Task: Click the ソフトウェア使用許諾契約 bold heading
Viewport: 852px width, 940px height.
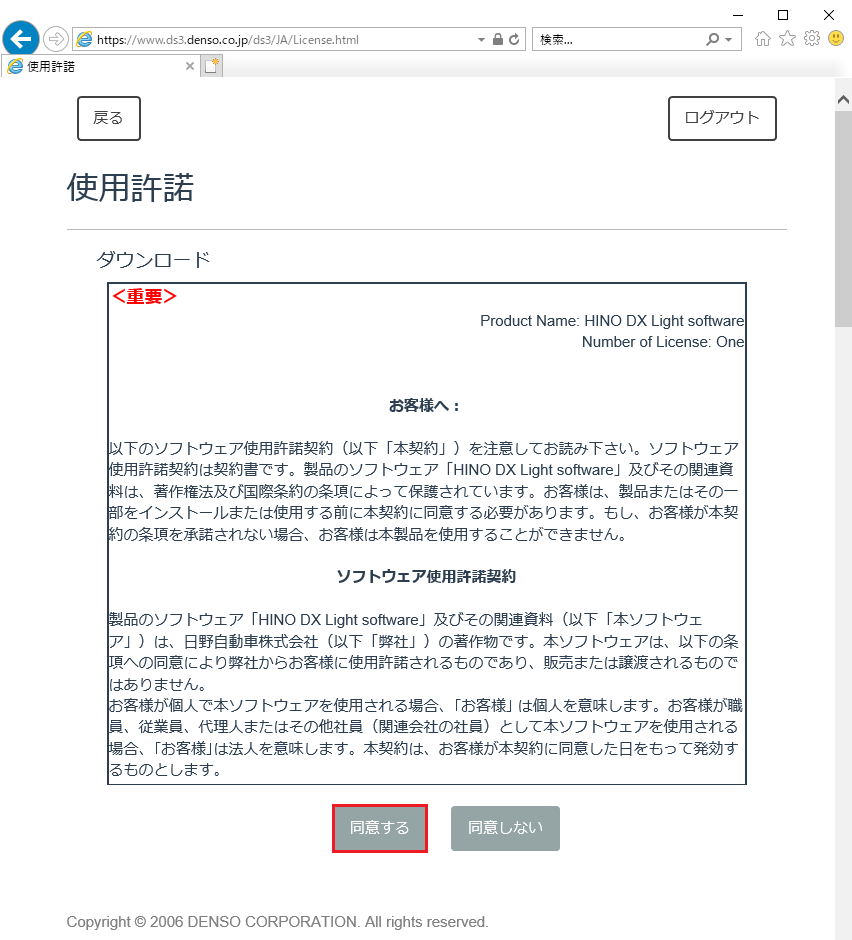Action: coord(426,577)
